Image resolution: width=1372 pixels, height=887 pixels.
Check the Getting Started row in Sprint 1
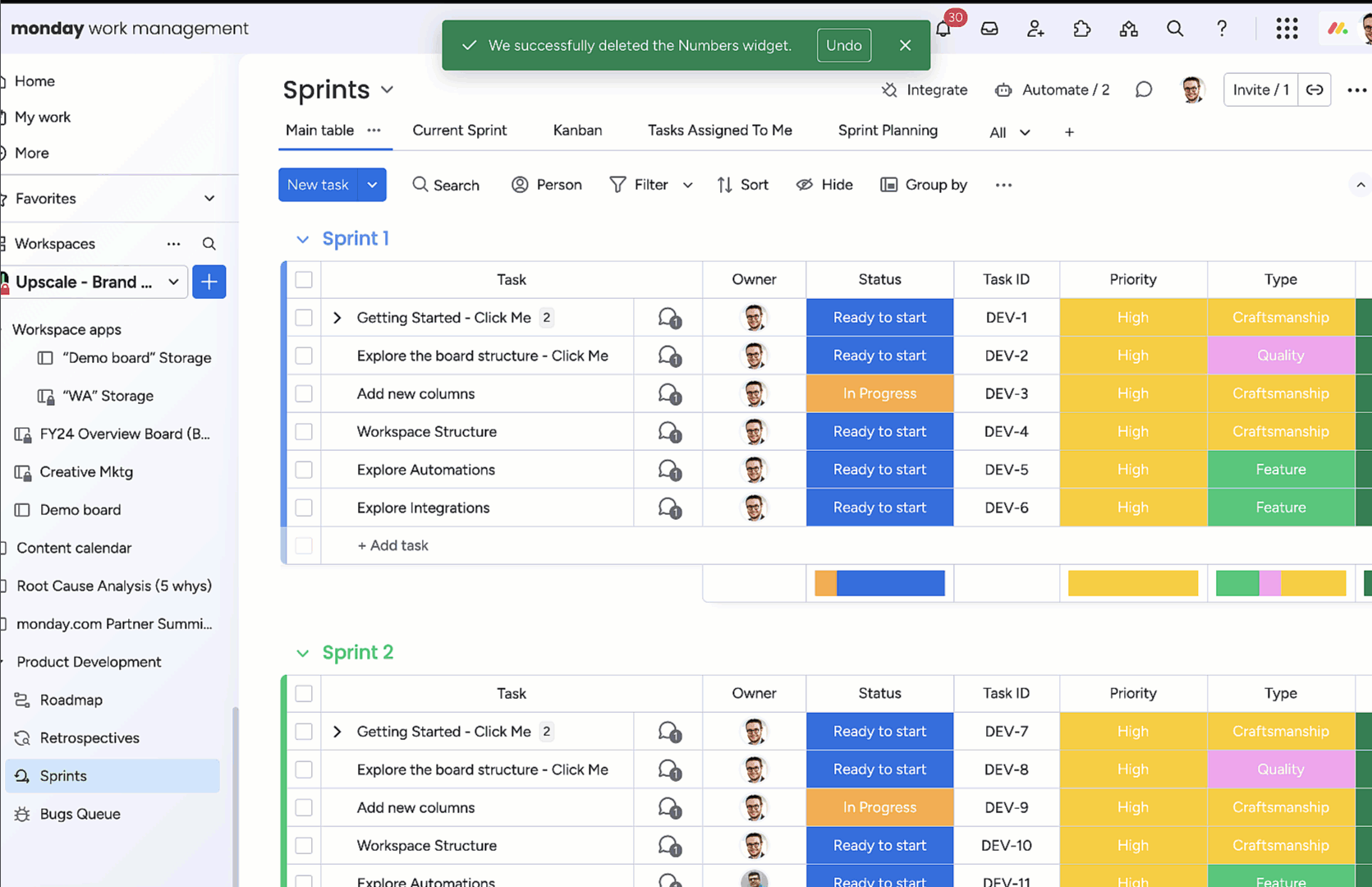[x=304, y=318]
